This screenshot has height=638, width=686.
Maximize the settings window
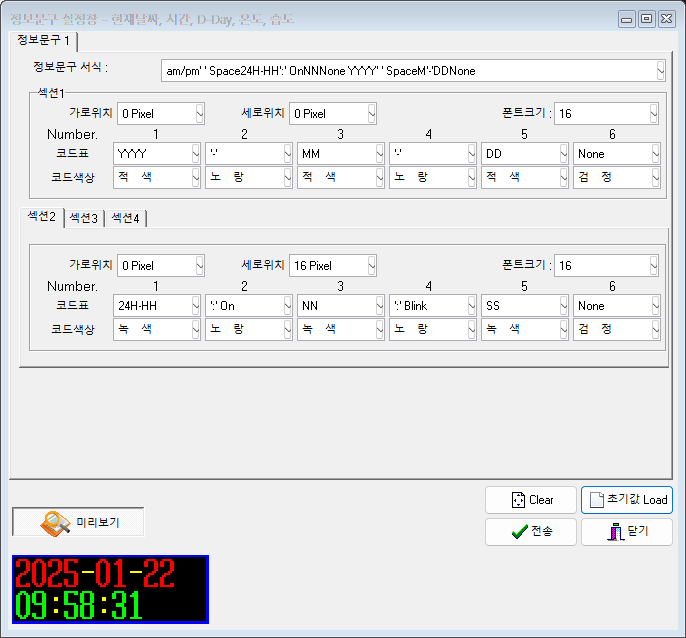coord(646,19)
